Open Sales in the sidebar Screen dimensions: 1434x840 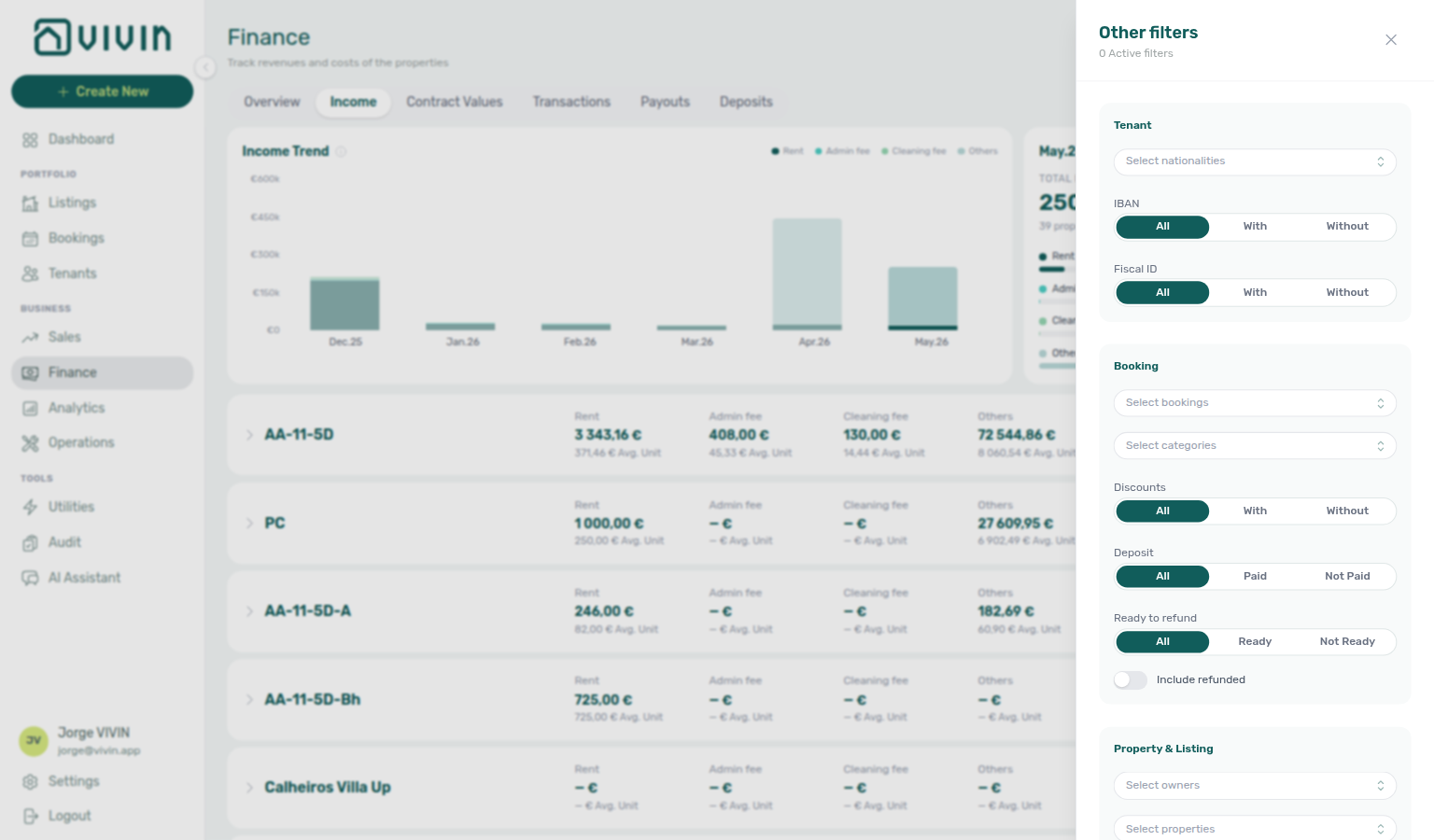pyautogui.click(x=103, y=337)
